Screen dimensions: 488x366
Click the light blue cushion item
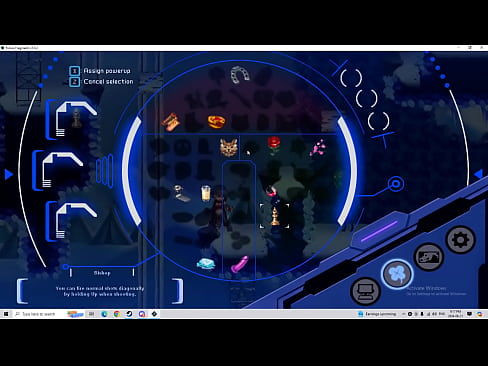coord(206,264)
